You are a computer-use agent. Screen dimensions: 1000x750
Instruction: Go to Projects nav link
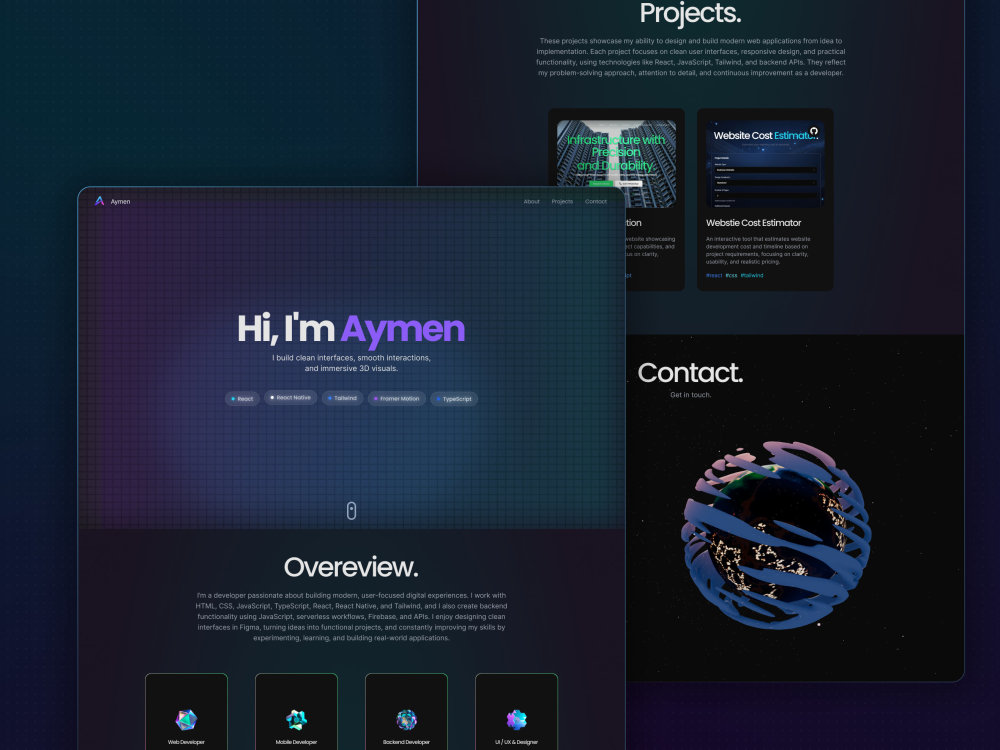tap(562, 202)
